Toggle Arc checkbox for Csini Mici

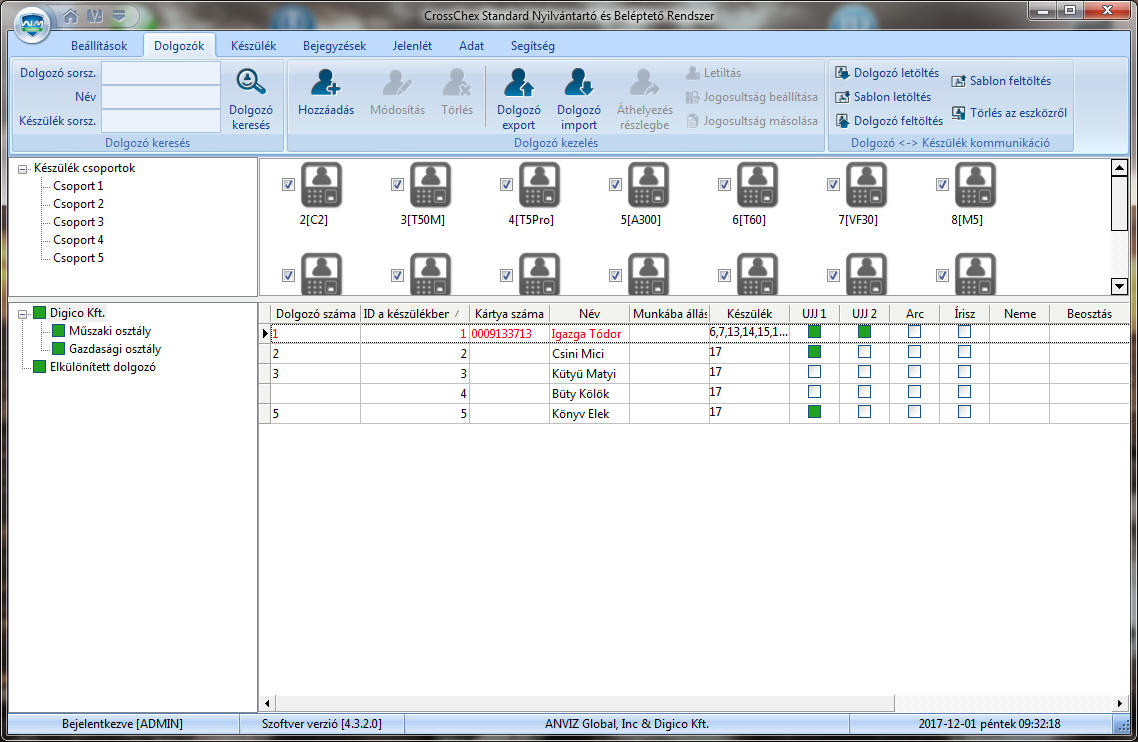point(914,352)
